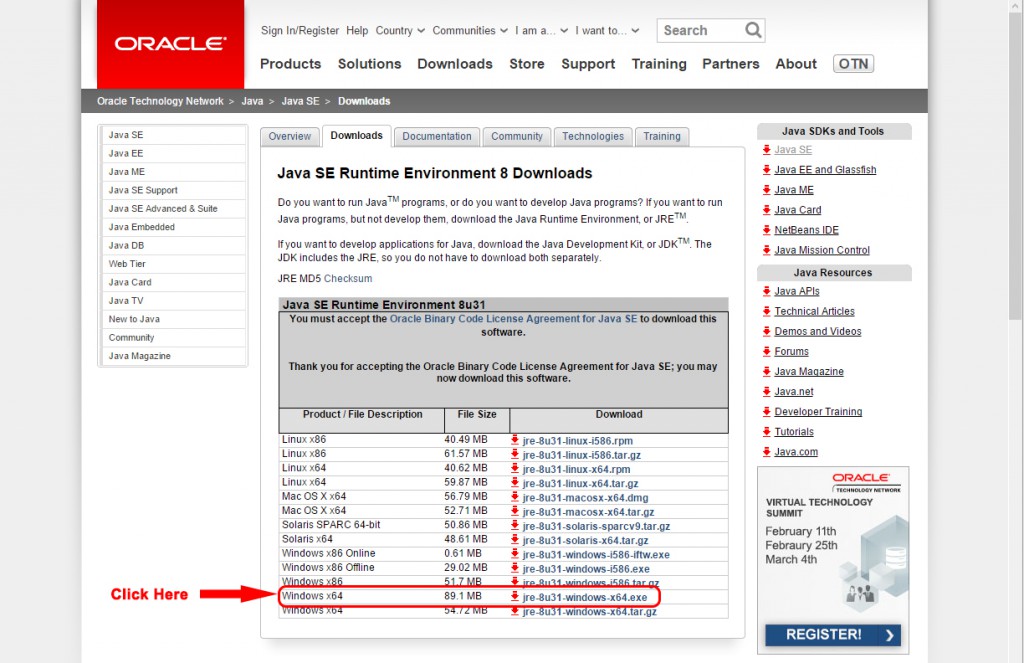Open About in the main navigation
This screenshot has width=1024, height=663.
click(x=796, y=64)
